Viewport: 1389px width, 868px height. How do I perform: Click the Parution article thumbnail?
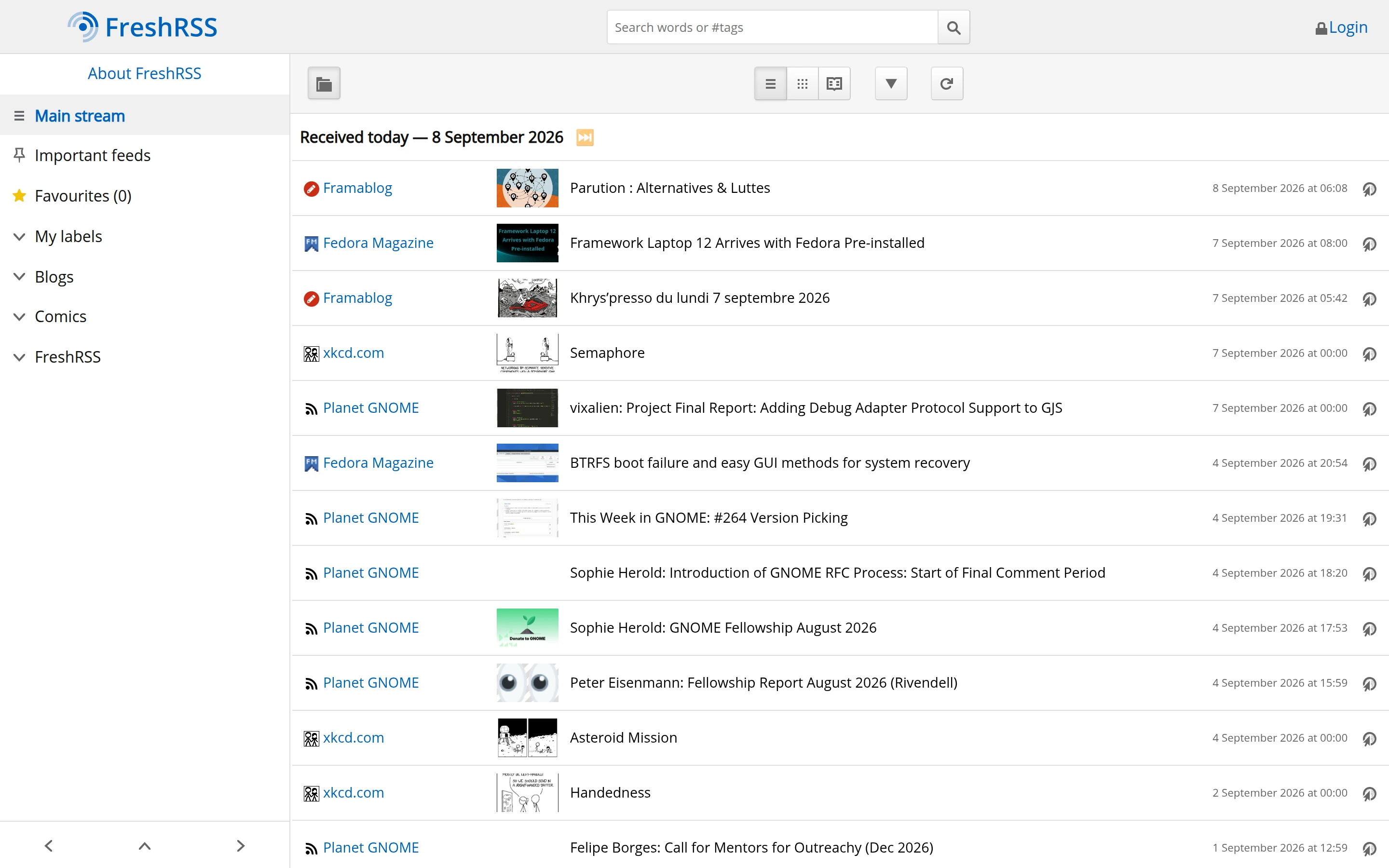click(x=527, y=188)
